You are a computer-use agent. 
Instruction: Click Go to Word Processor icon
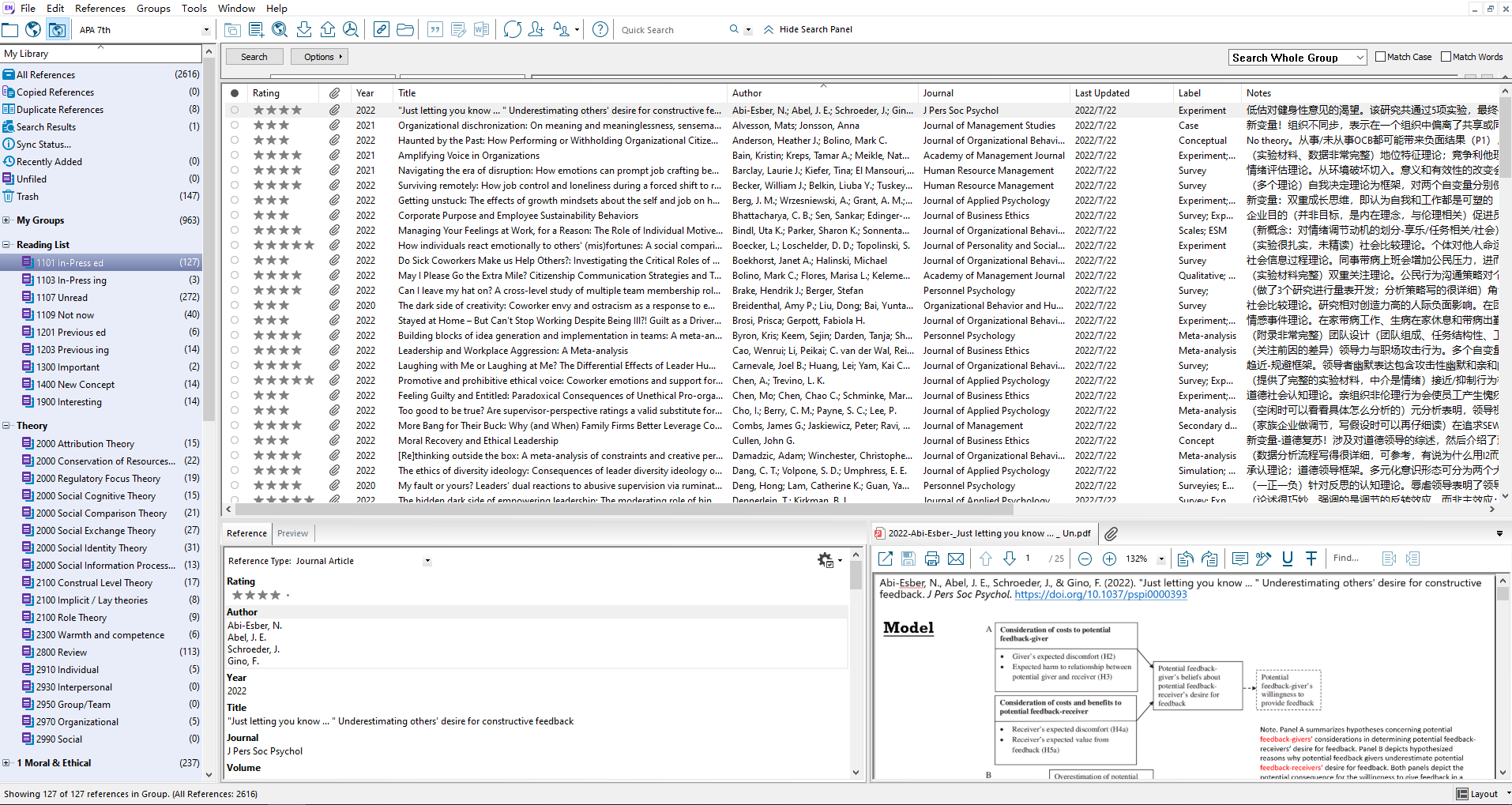tap(481, 30)
